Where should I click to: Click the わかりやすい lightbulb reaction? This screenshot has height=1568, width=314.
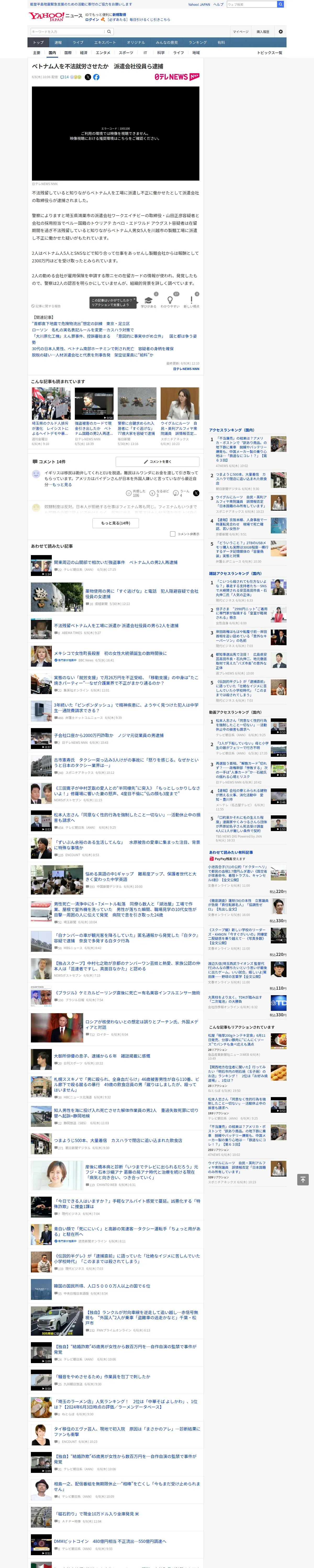click(x=170, y=301)
